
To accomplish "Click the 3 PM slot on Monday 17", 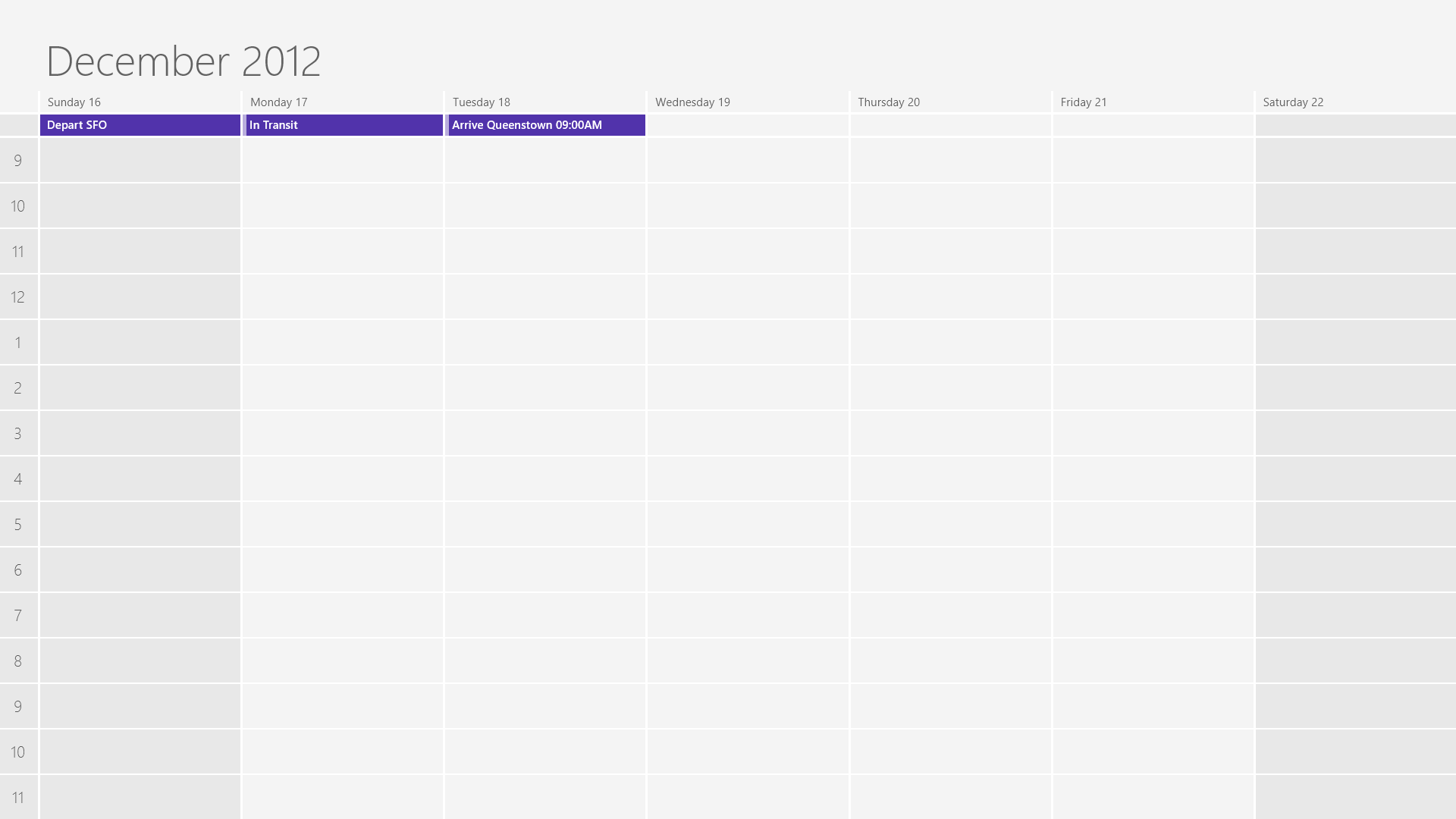I will click(343, 433).
